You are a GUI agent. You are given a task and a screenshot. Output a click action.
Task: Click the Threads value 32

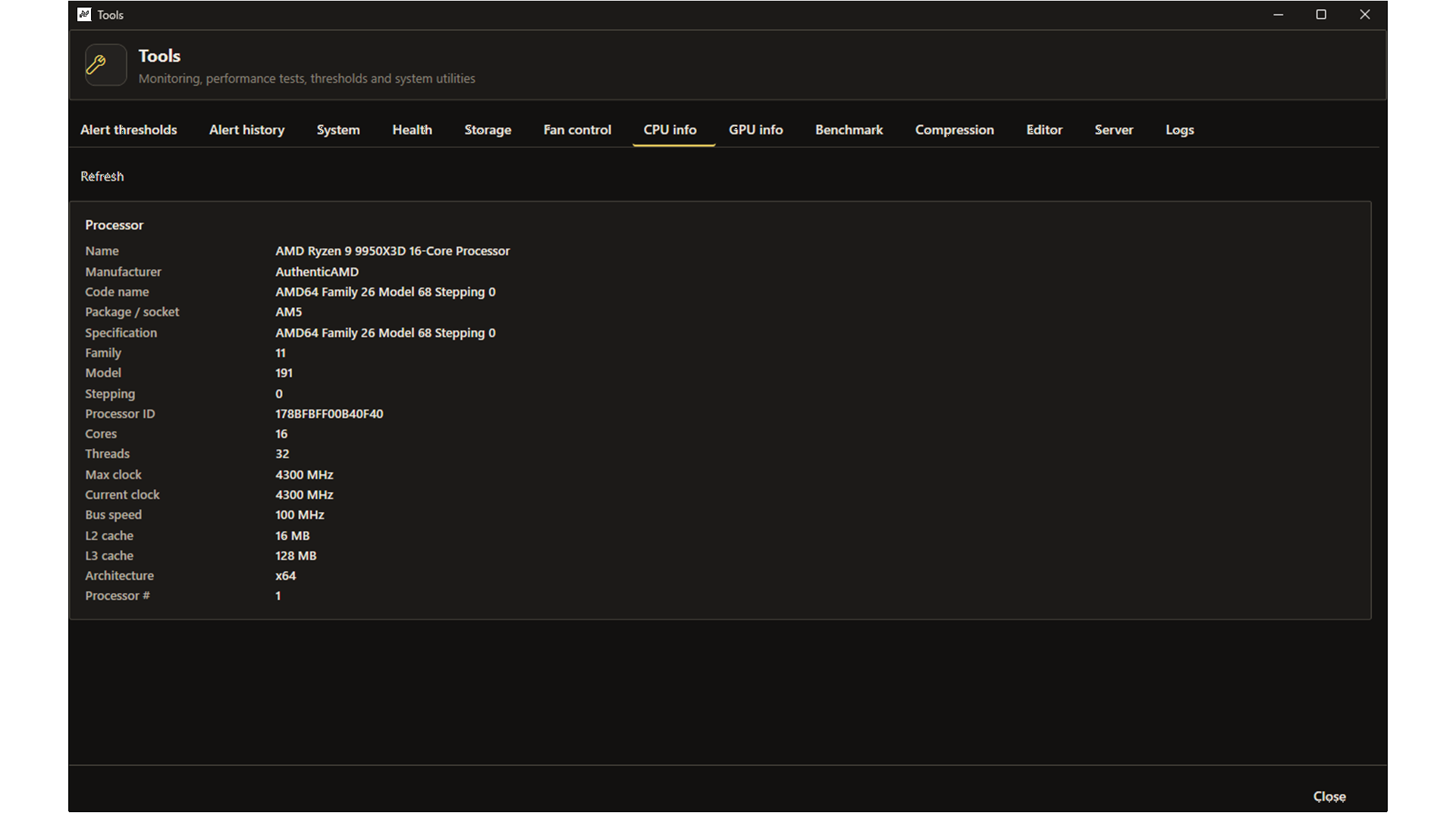tap(282, 453)
